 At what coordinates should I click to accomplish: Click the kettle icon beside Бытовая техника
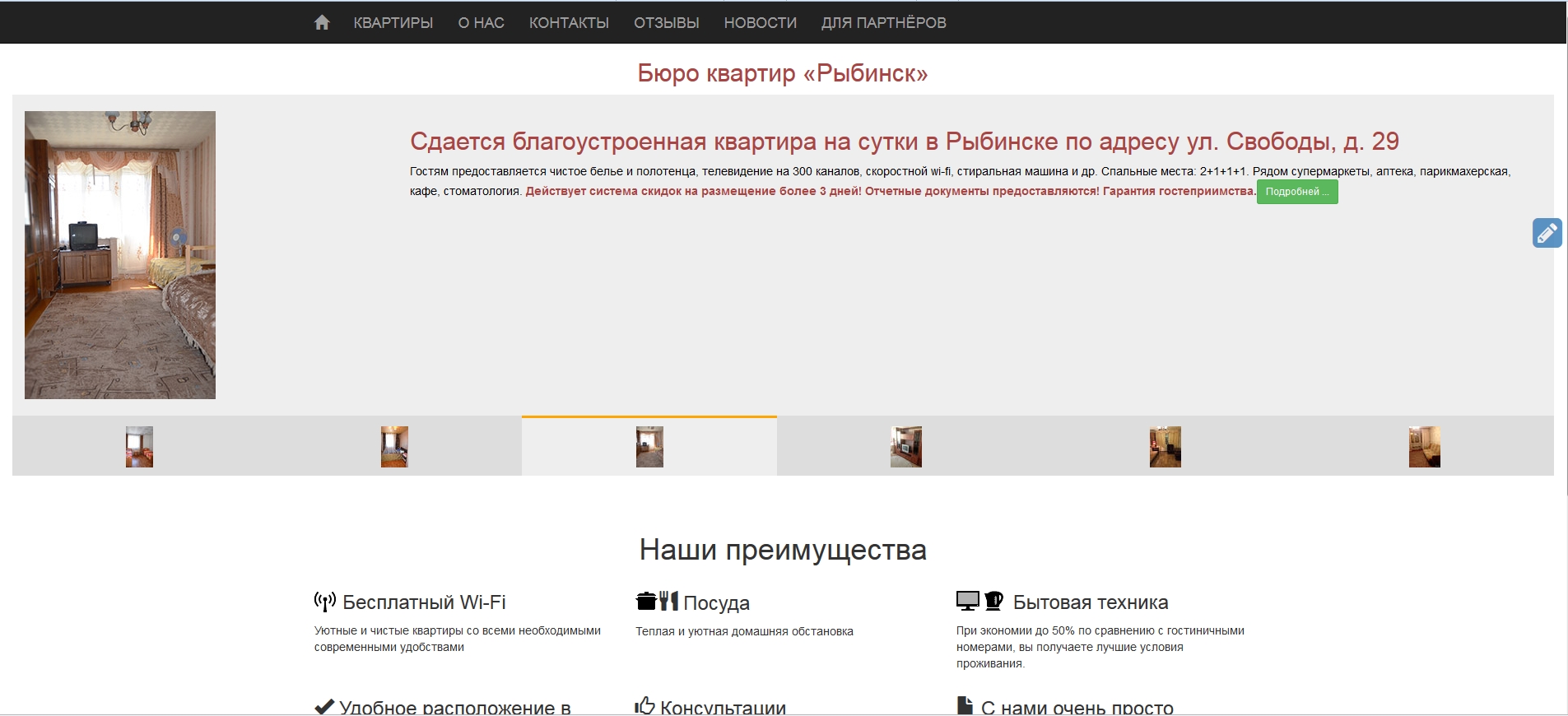993,601
